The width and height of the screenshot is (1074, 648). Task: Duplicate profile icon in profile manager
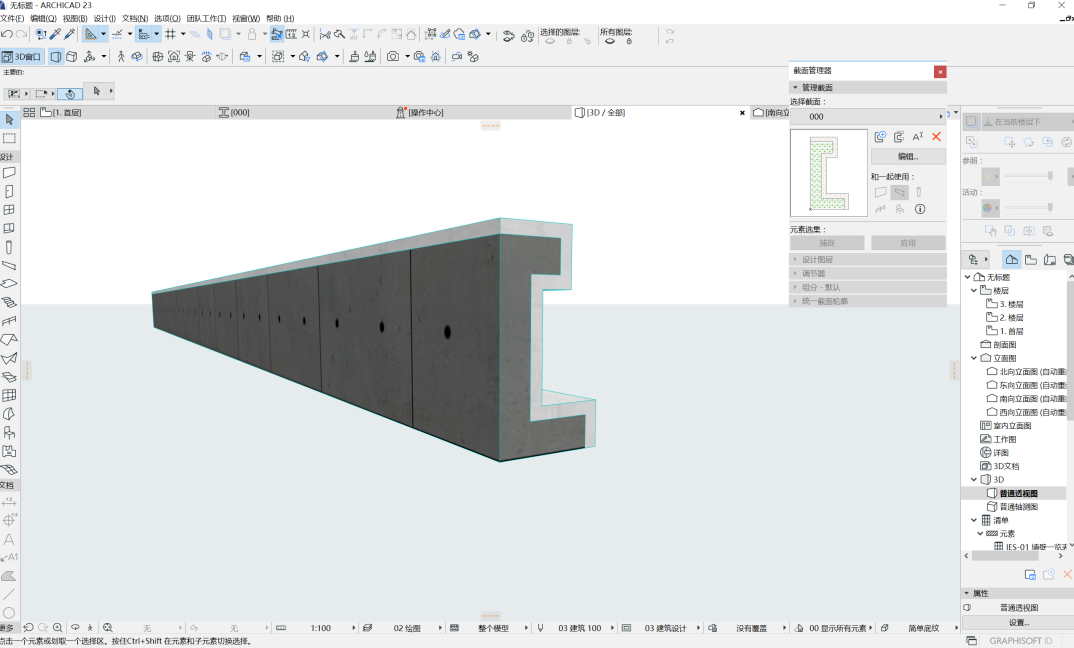pos(899,137)
